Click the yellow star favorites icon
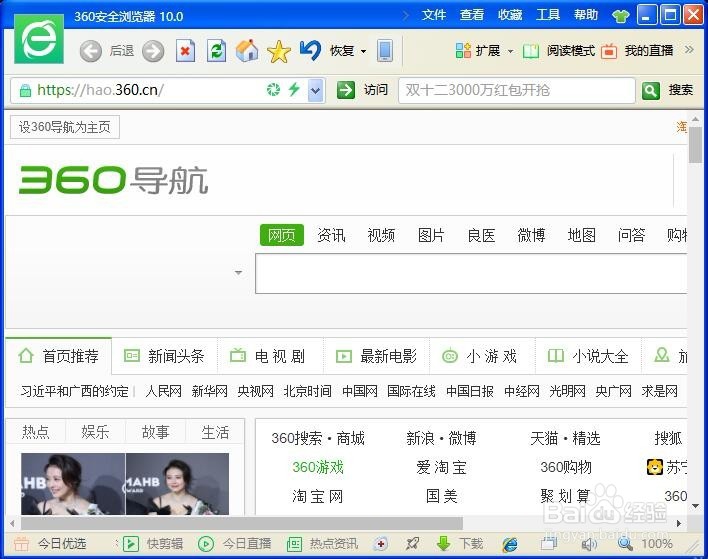Viewport: 708px width, 559px height. tap(279, 51)
